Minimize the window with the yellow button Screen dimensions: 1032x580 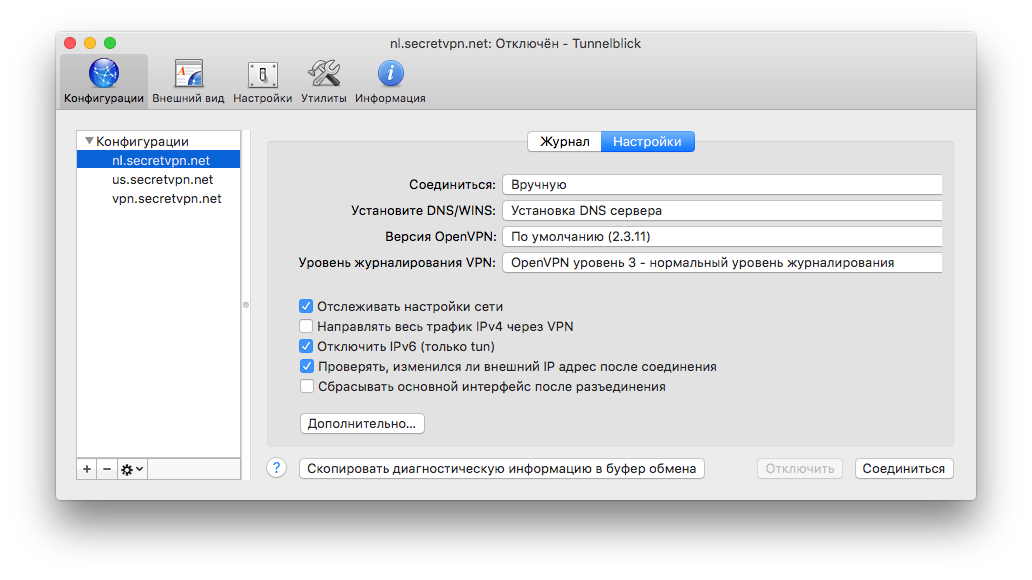pos(90,43)
